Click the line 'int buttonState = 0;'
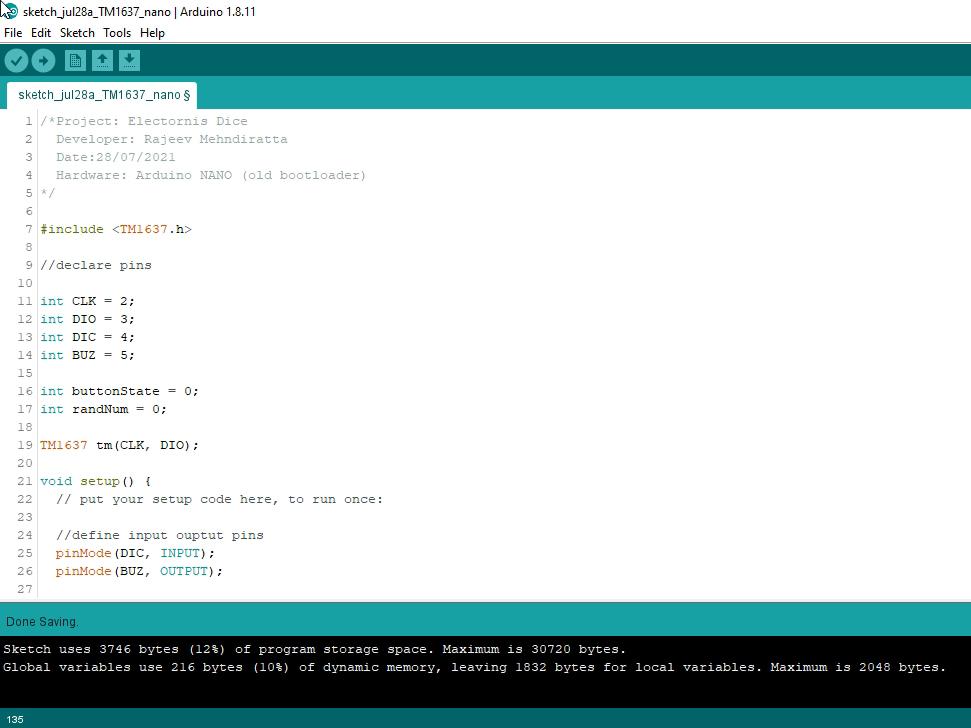The width and height of the screenshot is (971, 728). 120,391
